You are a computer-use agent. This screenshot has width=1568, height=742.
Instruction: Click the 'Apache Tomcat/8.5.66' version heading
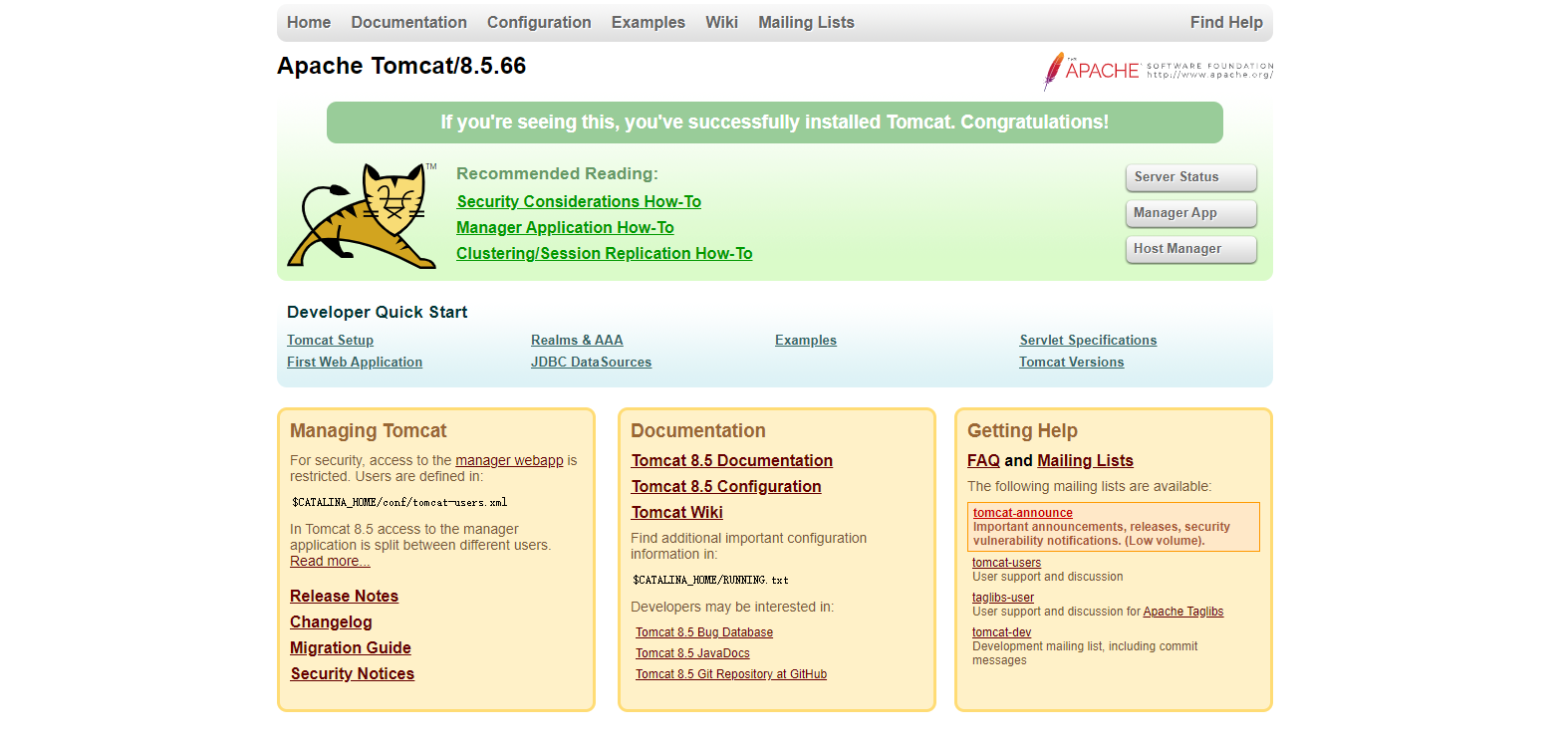(x=401, y=66)
